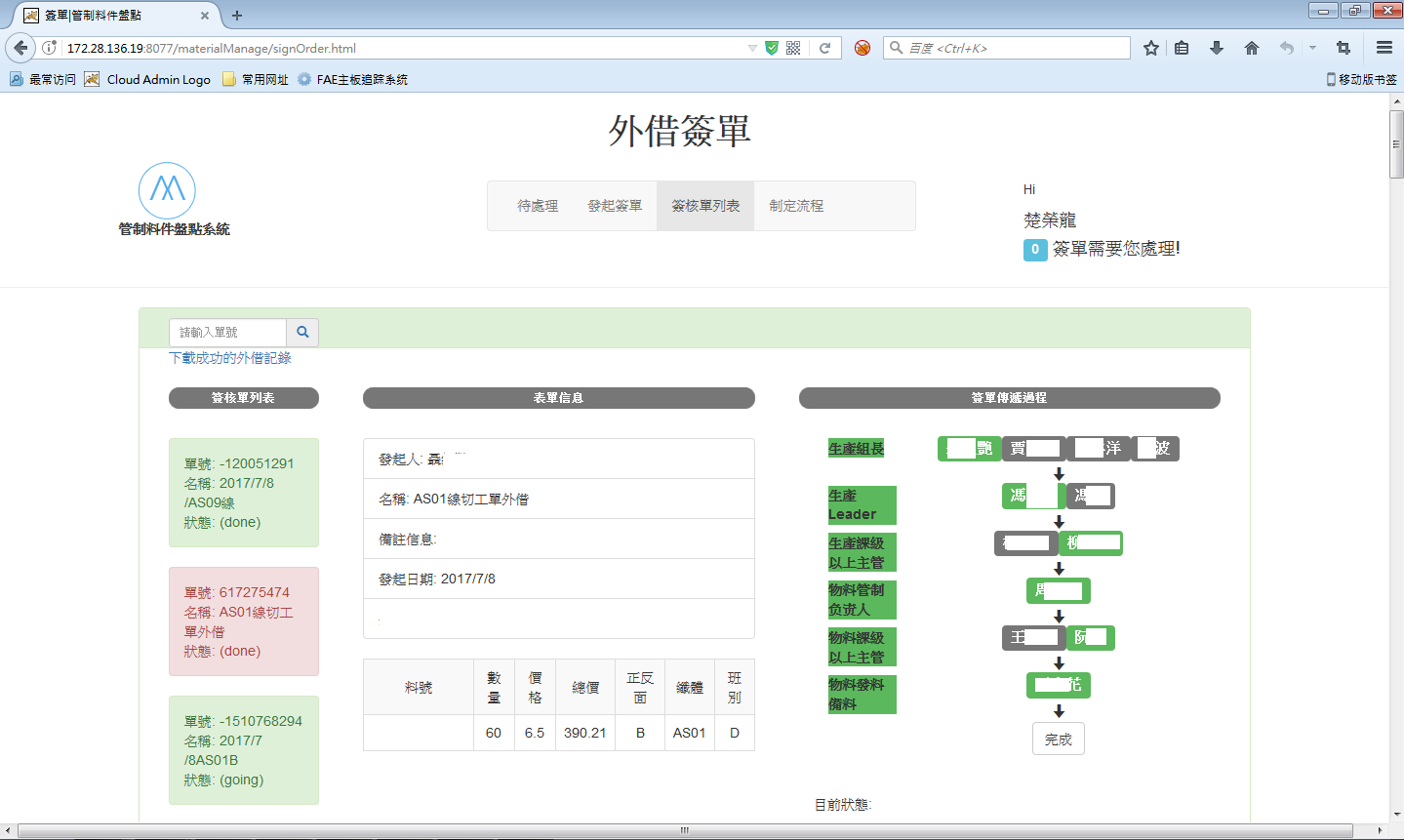The image size is (1404, 840).
Task: Expand the undo history dropdown arrow in toolbar
Action: [x=1312, y=48]
